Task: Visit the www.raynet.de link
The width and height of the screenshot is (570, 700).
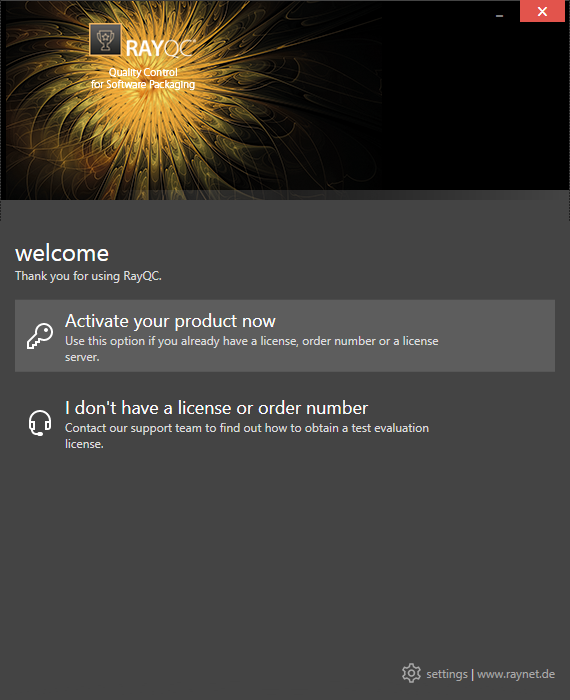Action: [516, 674]
